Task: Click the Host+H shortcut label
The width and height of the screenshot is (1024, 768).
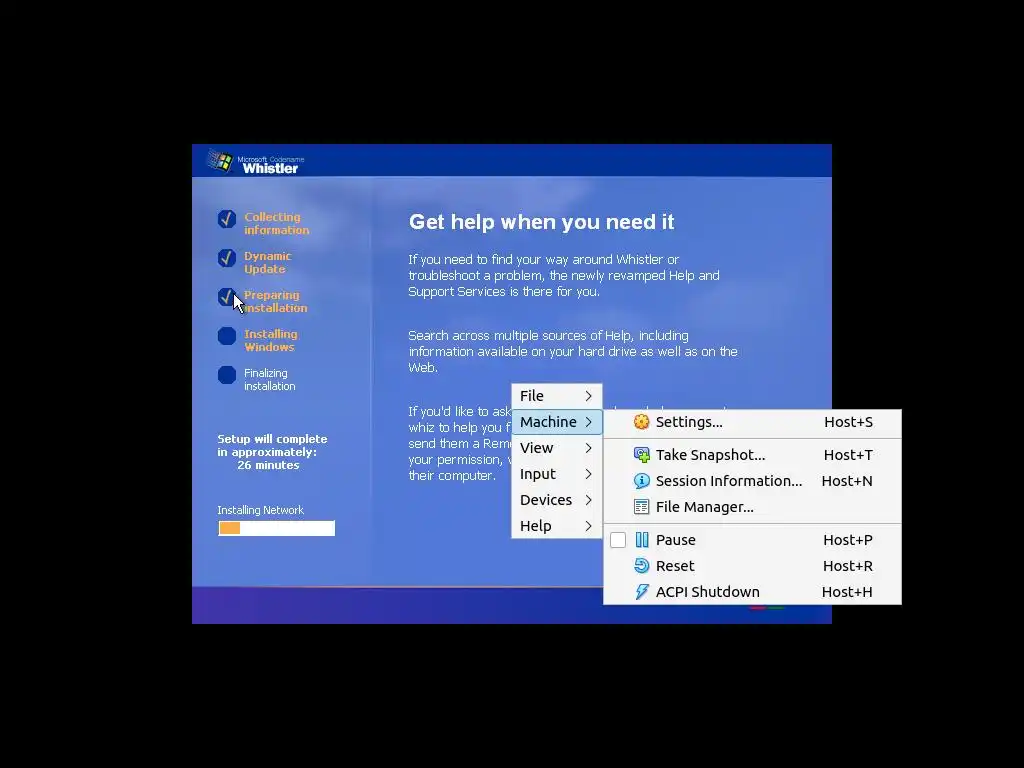Action: pyautogui.click(x=847, y=592)
